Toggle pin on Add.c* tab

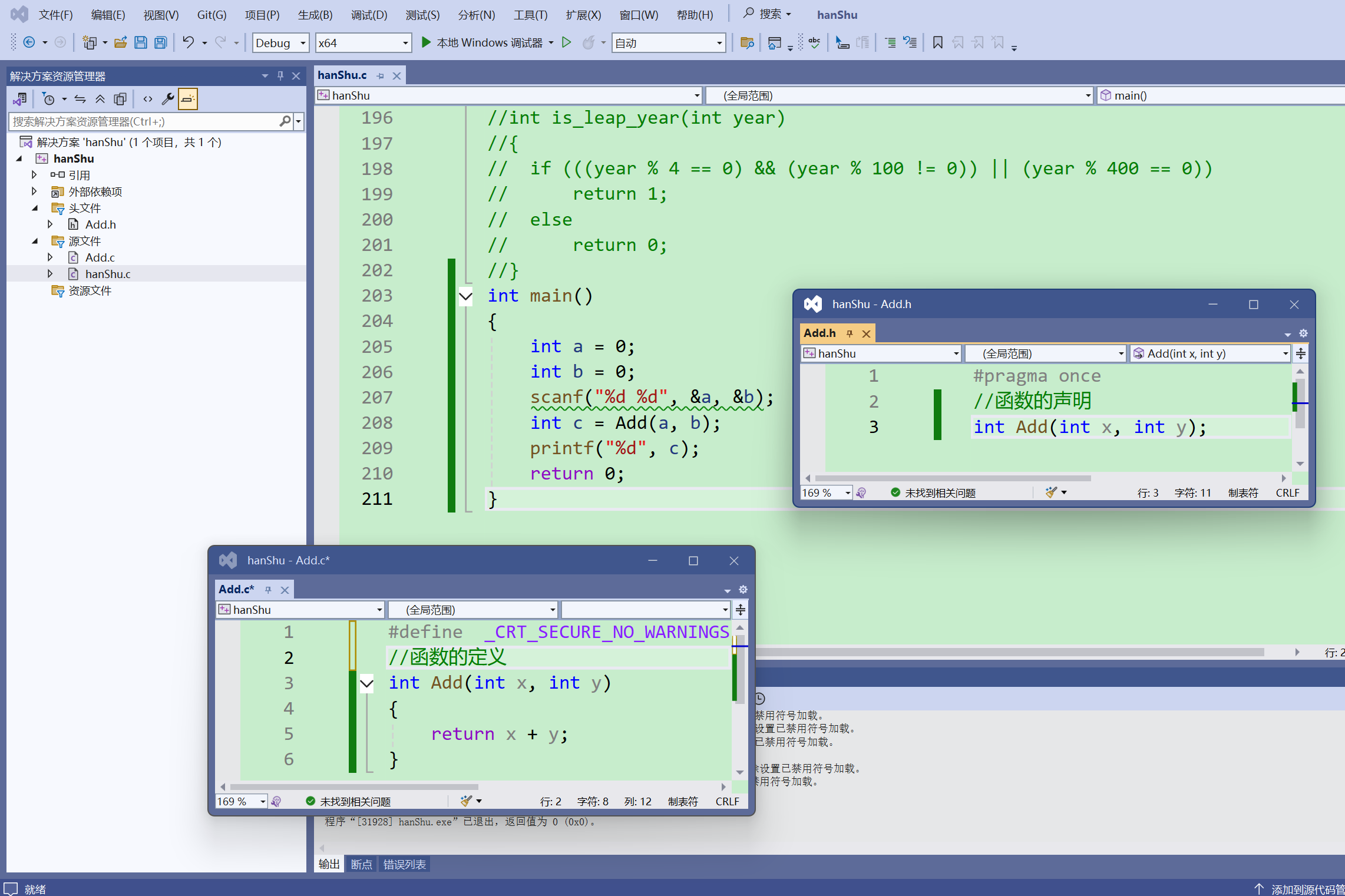point(268,590)
